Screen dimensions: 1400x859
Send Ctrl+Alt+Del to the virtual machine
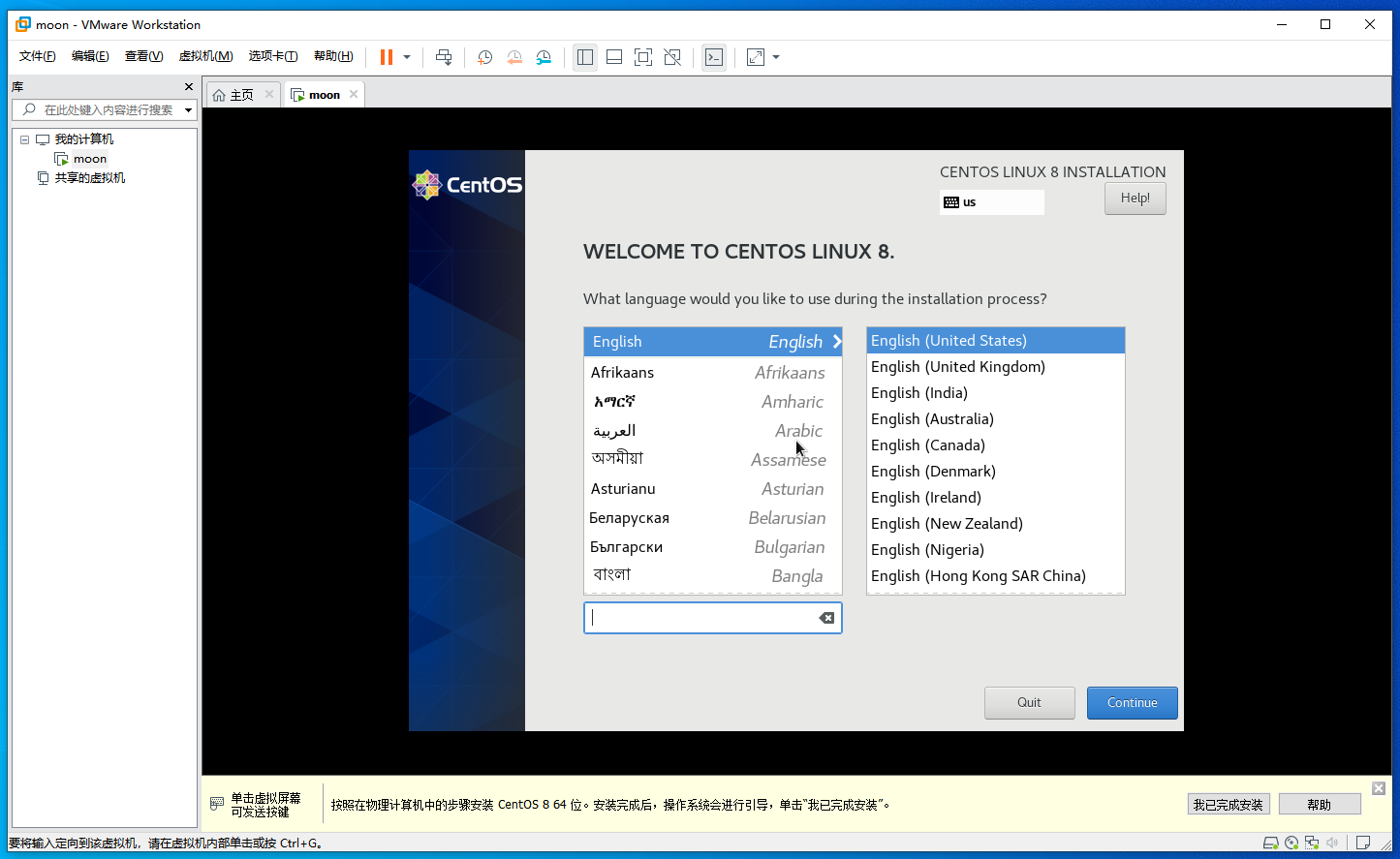[444, 57]
